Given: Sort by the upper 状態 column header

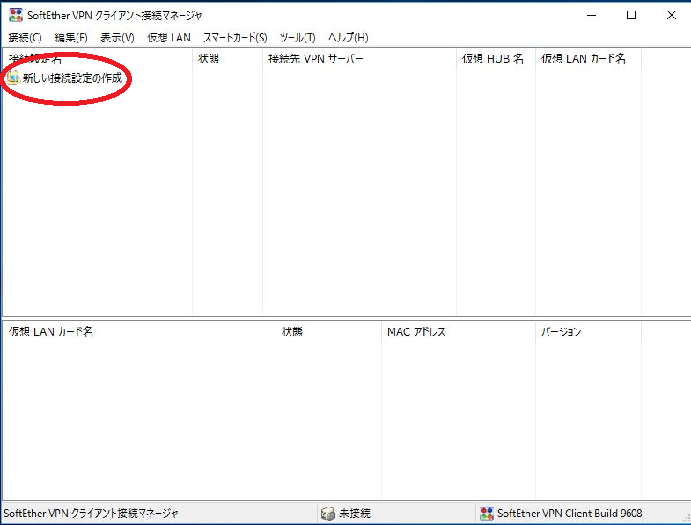Looking at the screenshot, I should coord(227,59).
